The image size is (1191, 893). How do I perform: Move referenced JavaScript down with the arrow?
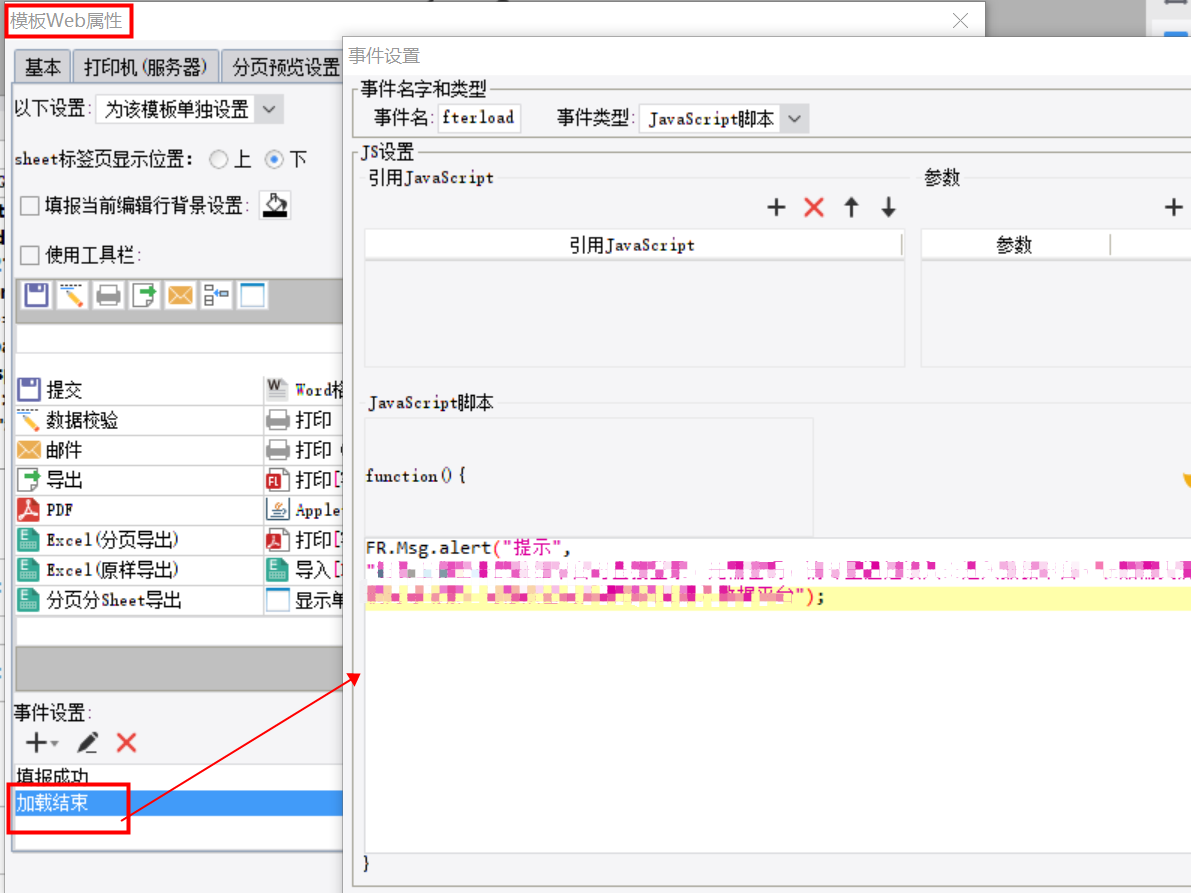pos(889,207)
